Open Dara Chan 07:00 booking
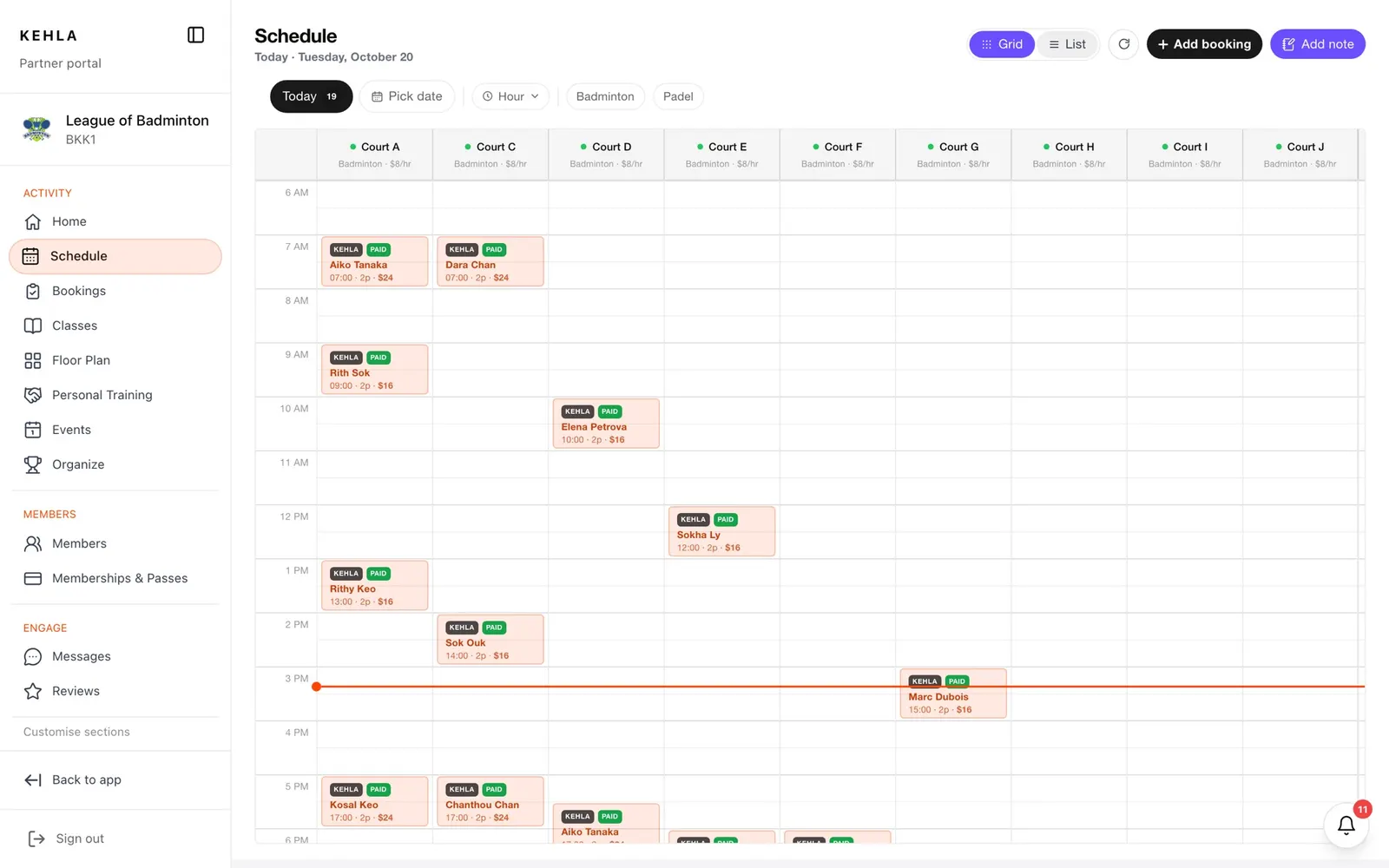This screenshot has width=1389, height=868. 490,261
